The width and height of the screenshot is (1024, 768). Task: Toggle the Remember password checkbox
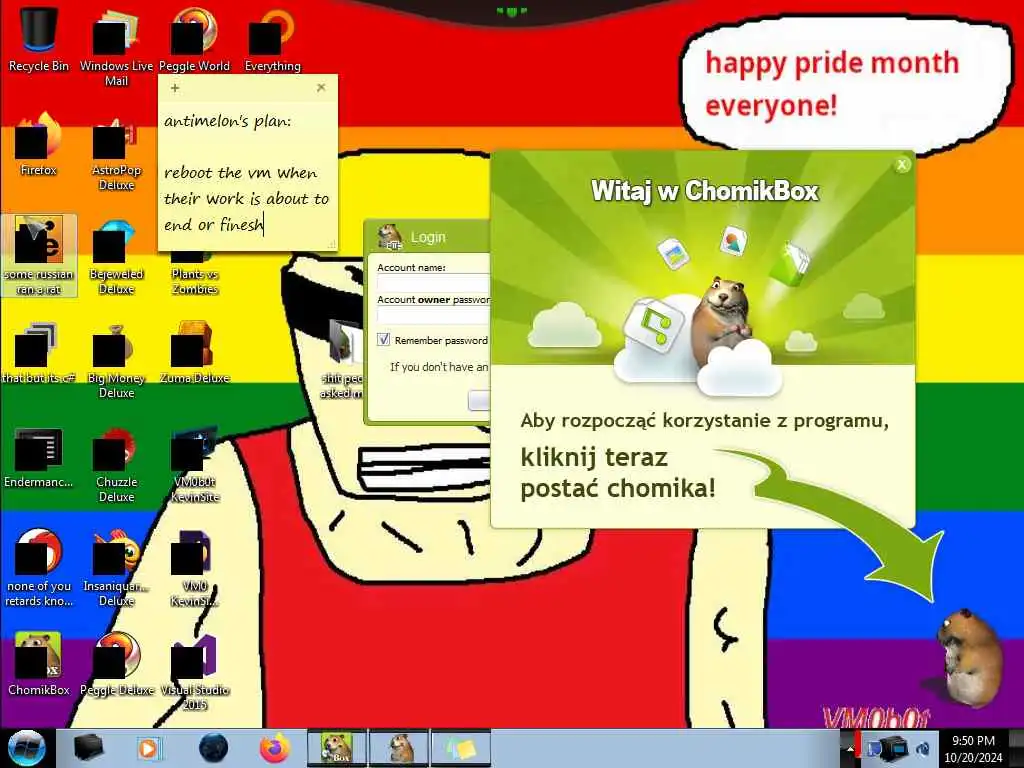384,340
